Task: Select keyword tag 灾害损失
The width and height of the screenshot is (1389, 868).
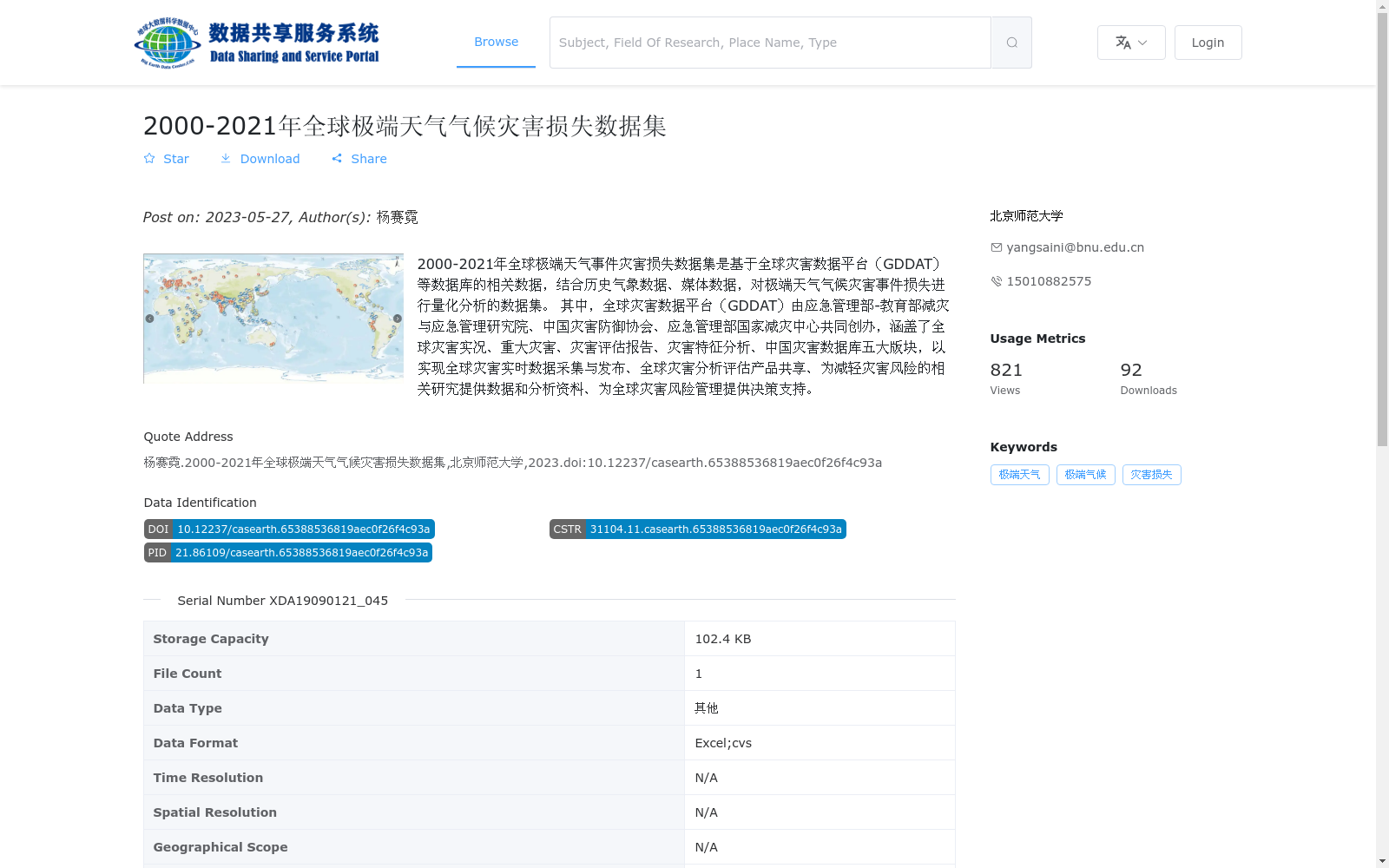Action: point(1151,475)
